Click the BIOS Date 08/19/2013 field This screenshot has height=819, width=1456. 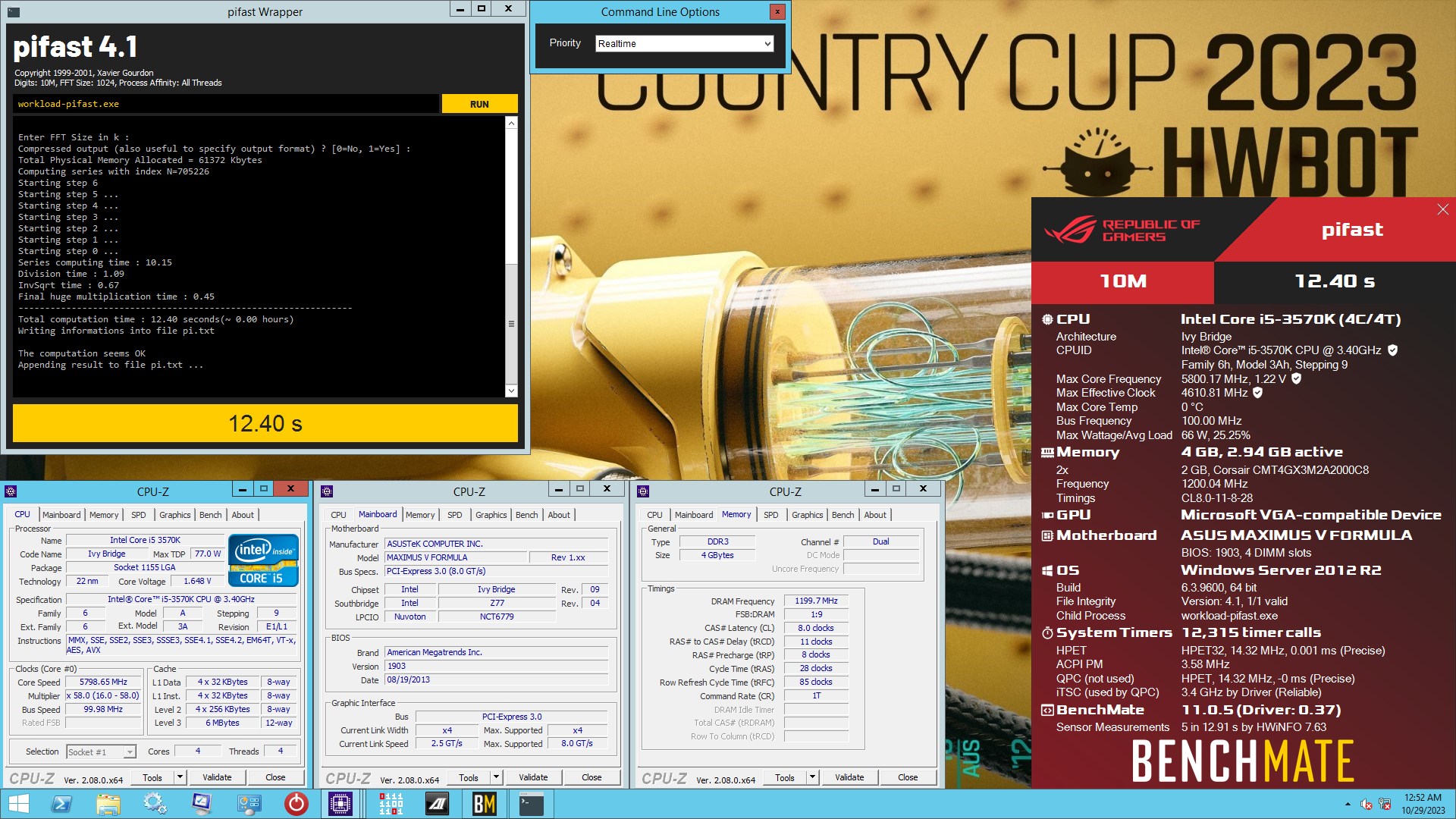click(497, 680)
